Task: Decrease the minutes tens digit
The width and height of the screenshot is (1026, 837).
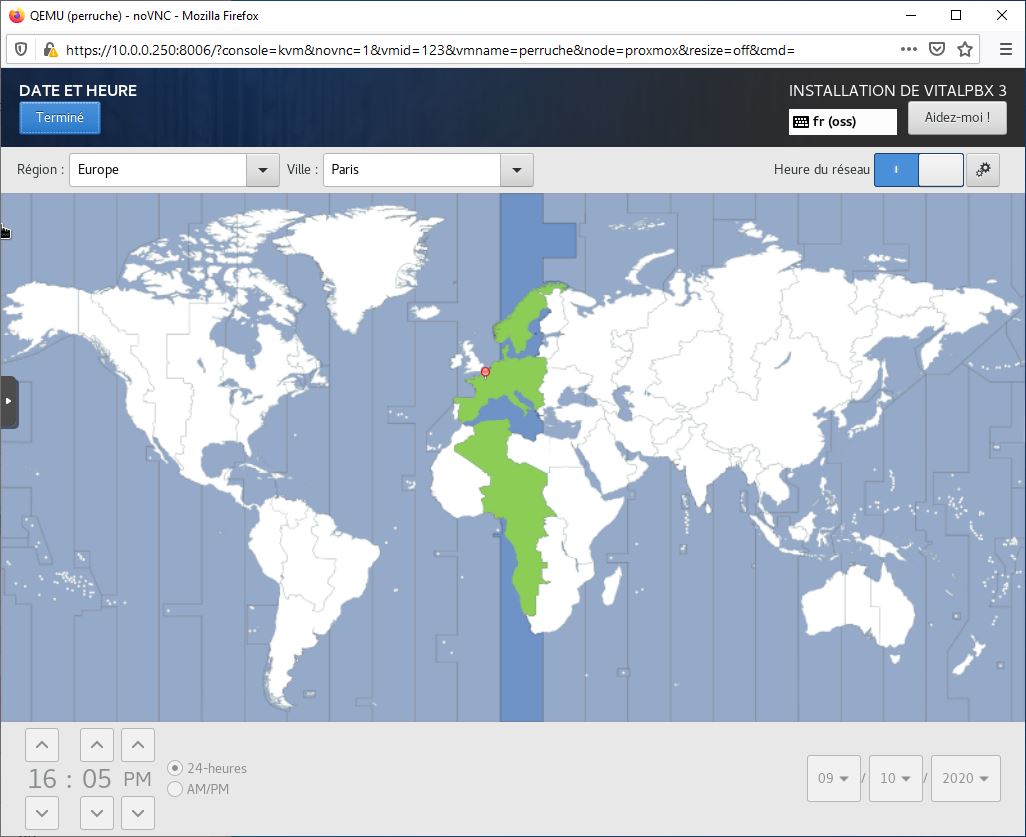Action: tap(96, 812)
